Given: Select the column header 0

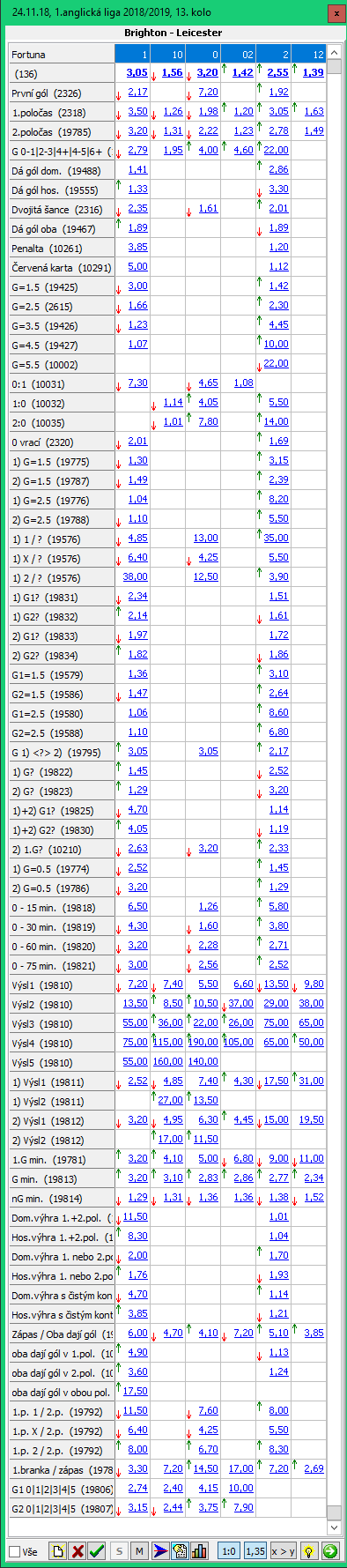Looking at the screenshot, I should (203, 55).
